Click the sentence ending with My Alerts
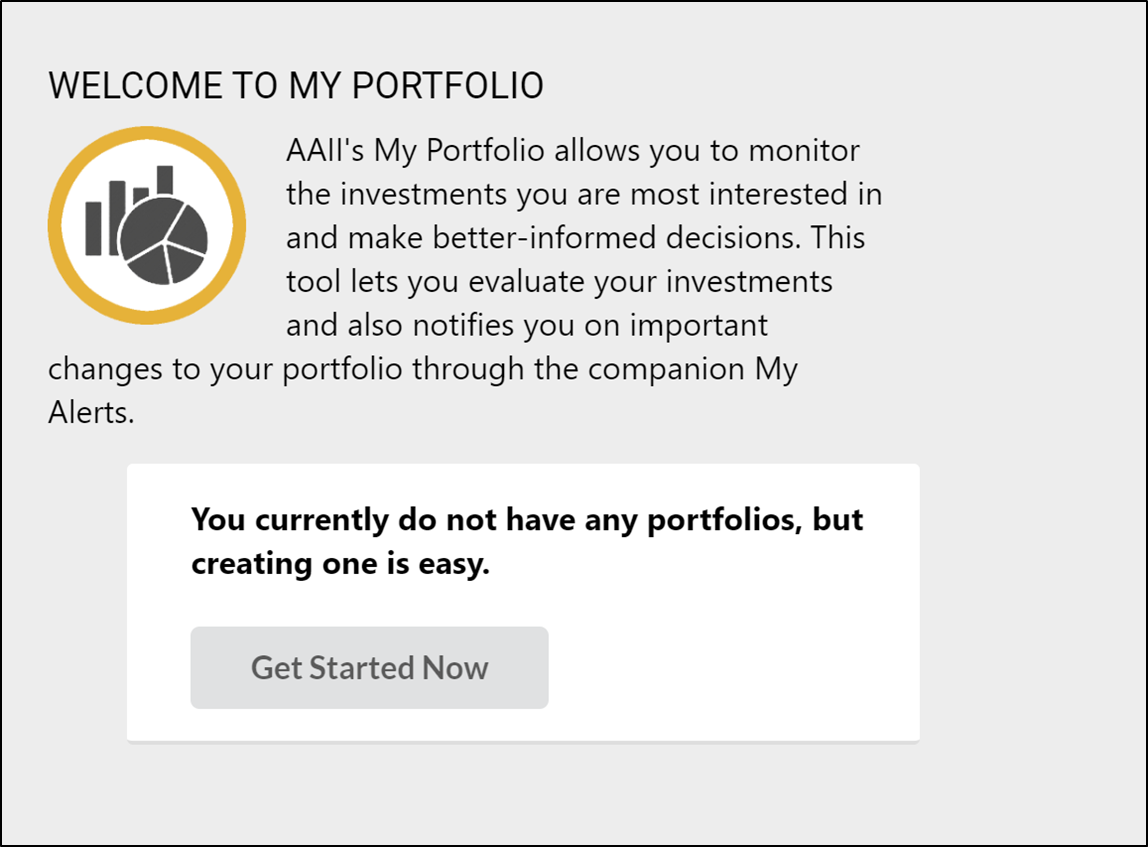 (423, 368)
